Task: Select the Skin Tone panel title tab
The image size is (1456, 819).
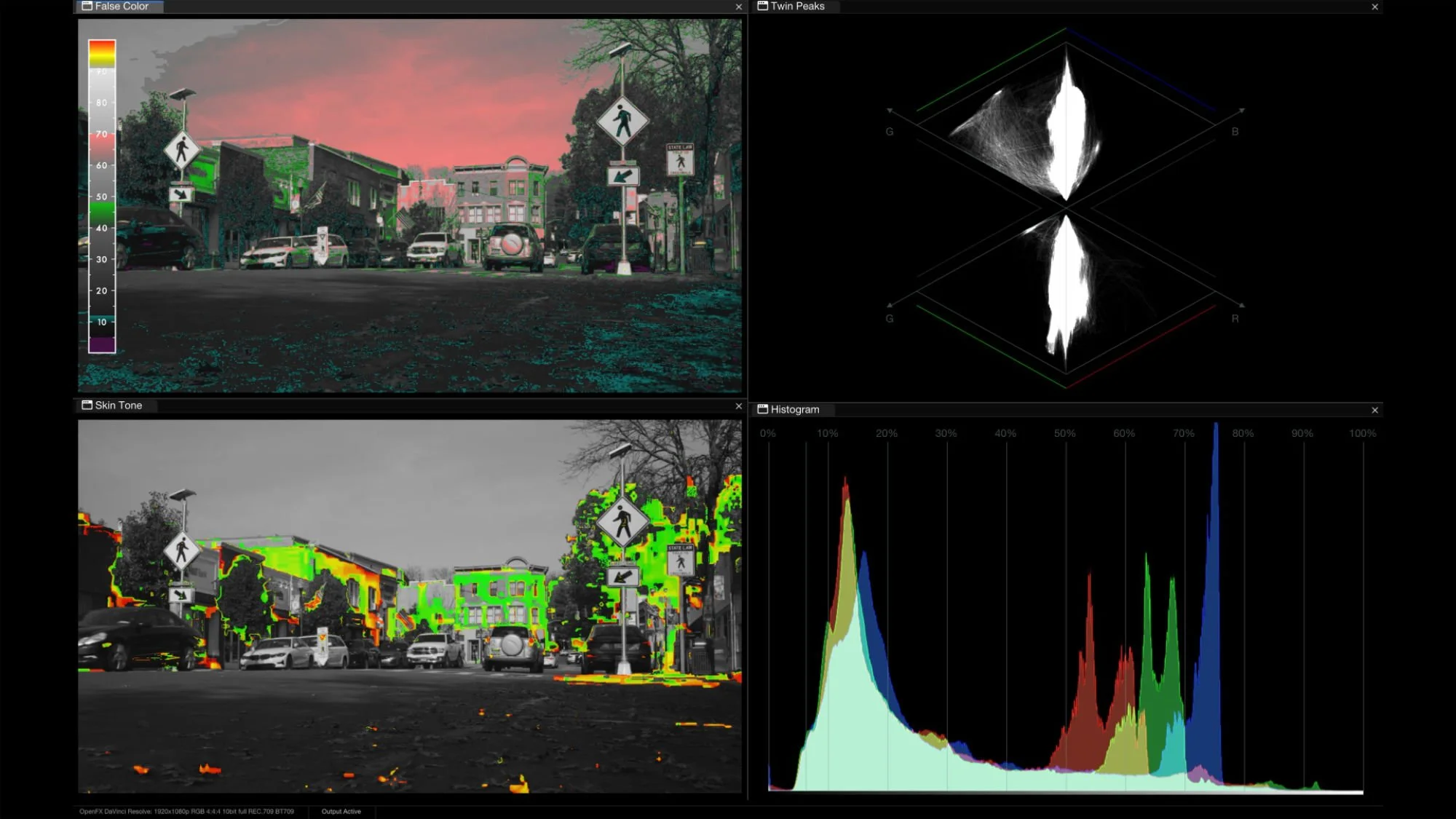Action: (119, 405)
